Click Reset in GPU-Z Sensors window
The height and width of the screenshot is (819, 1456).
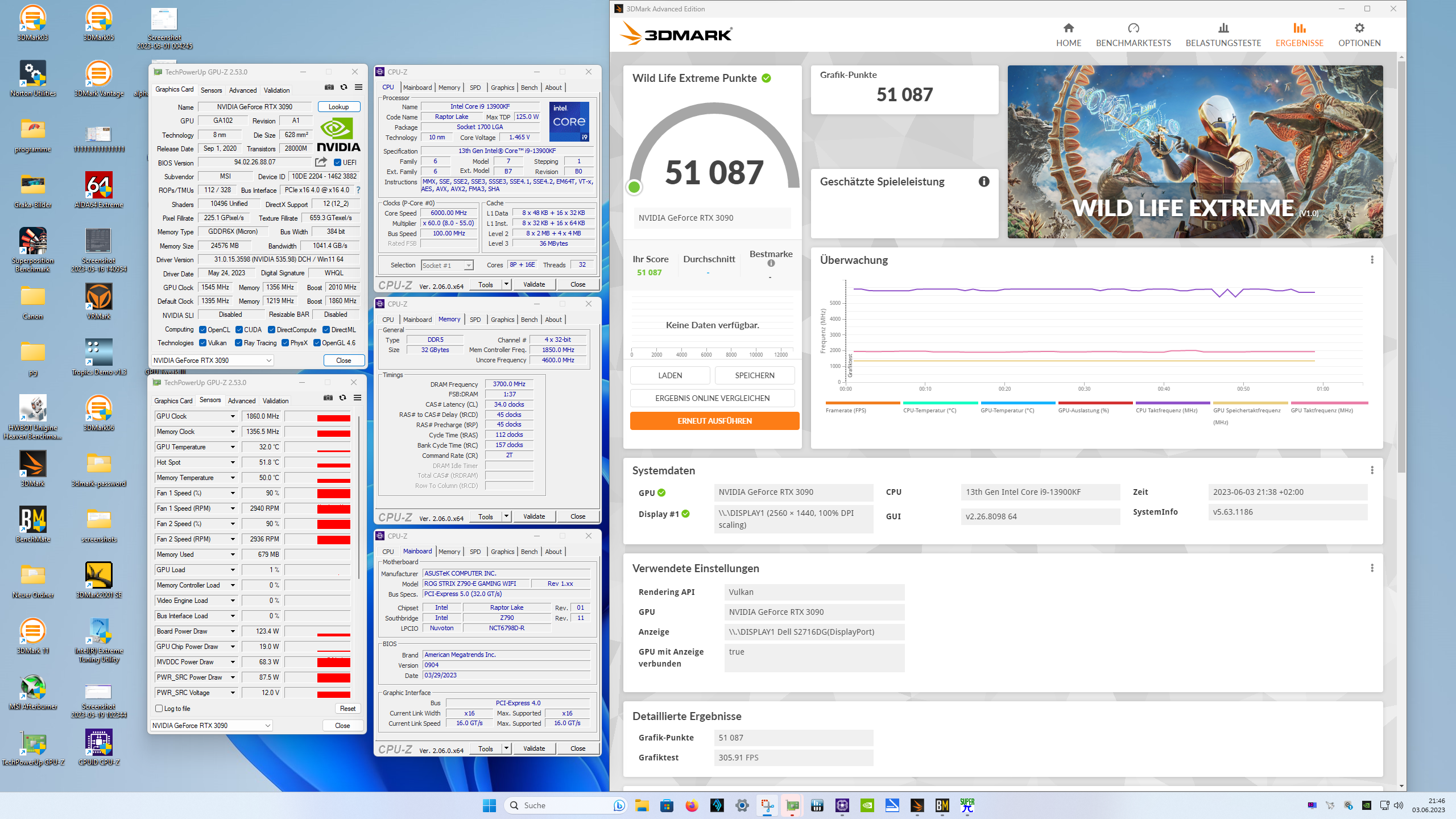[348, 709]
